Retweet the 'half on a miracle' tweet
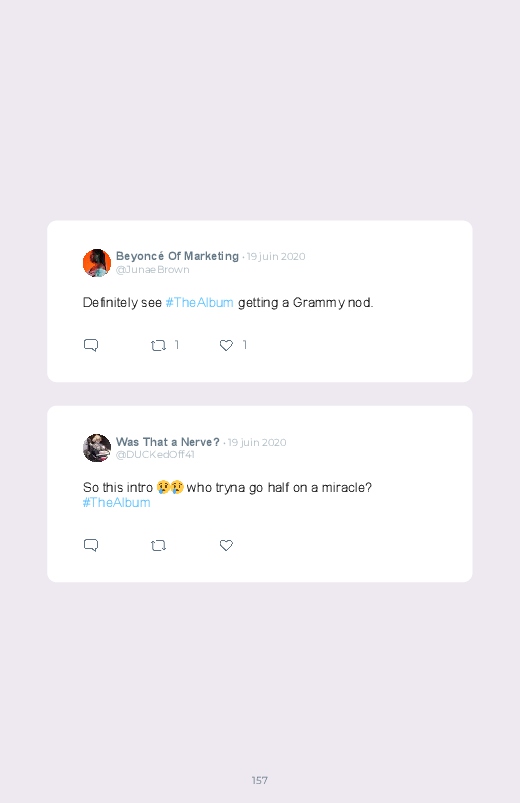Screen dimensions: 520x803 [158, 546]
